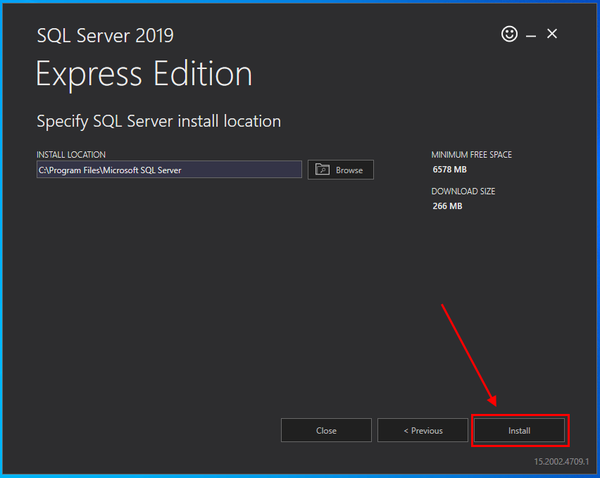Image resolution: width=600 pixels, height=478 pixels.
Task: Click the Install button
Action: tap(519, 430)
